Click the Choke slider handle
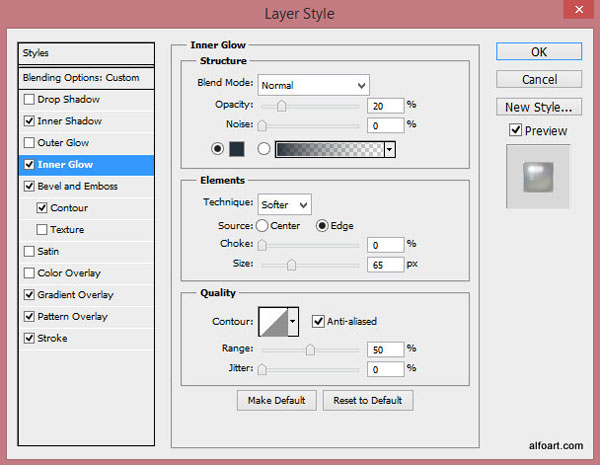The image size is (600, 465). (x=262, y=245)
